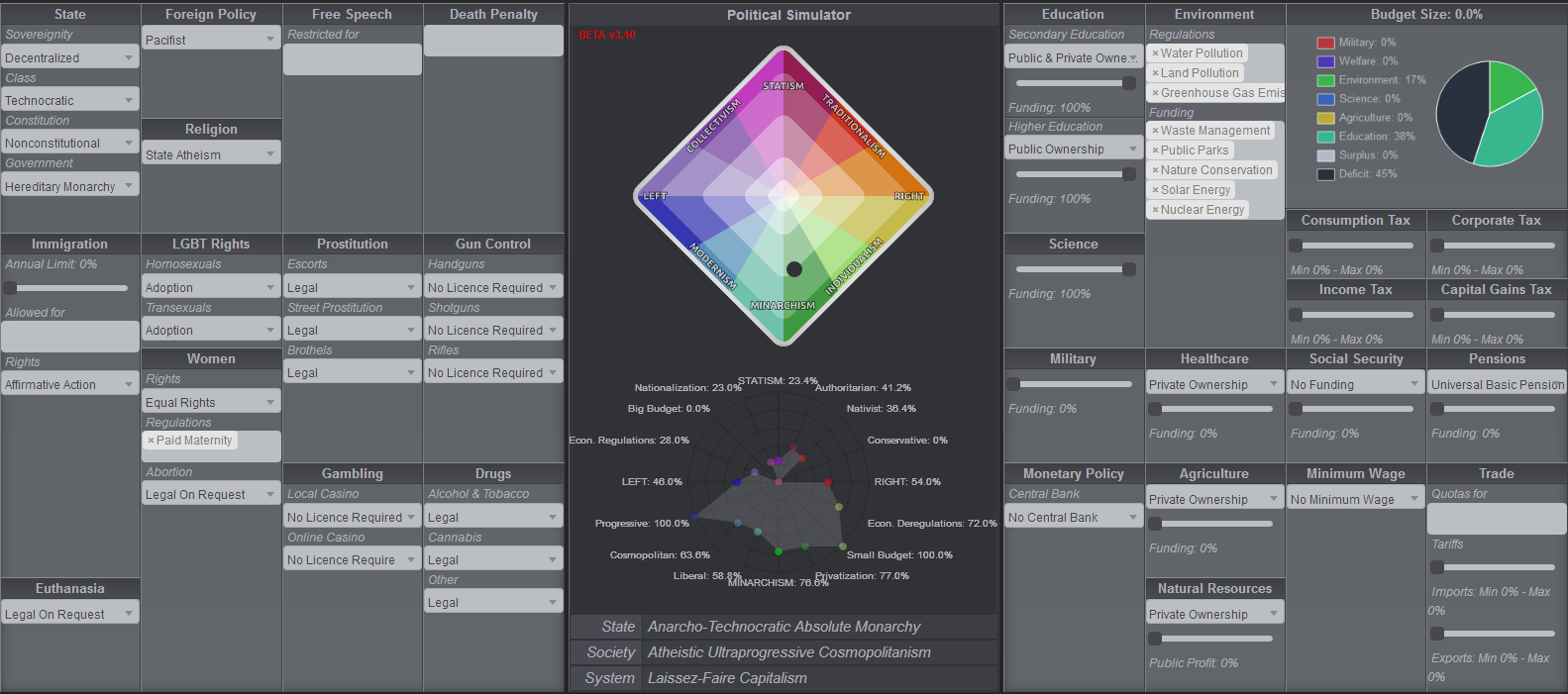Screen dimensions: 1568x694
Task: Open the Euthanasia dropdown
Action: (x=70, y=614)
